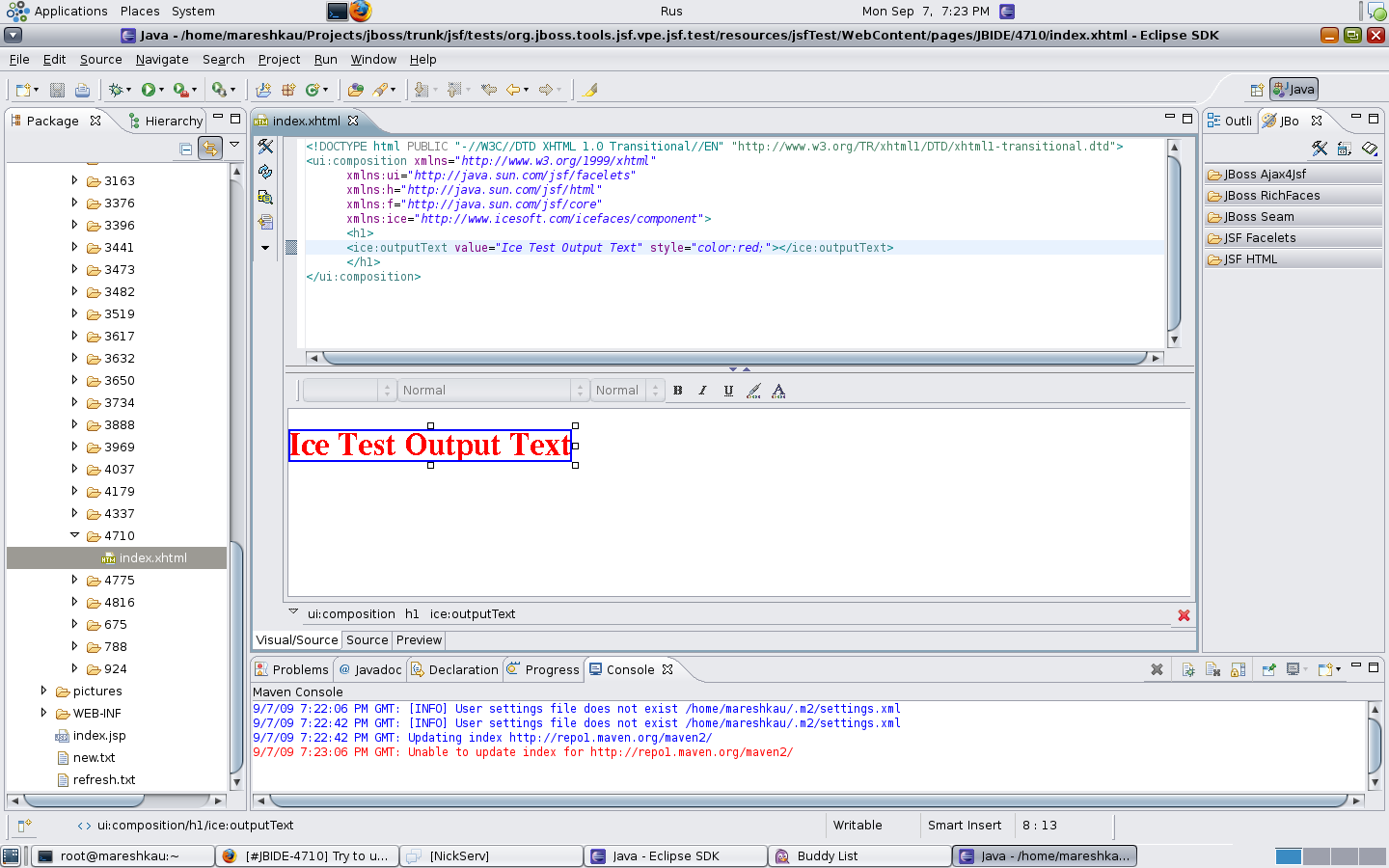Toggle the Java perspective button
The image size is (1389, 868).
(x=1294, y=90)
